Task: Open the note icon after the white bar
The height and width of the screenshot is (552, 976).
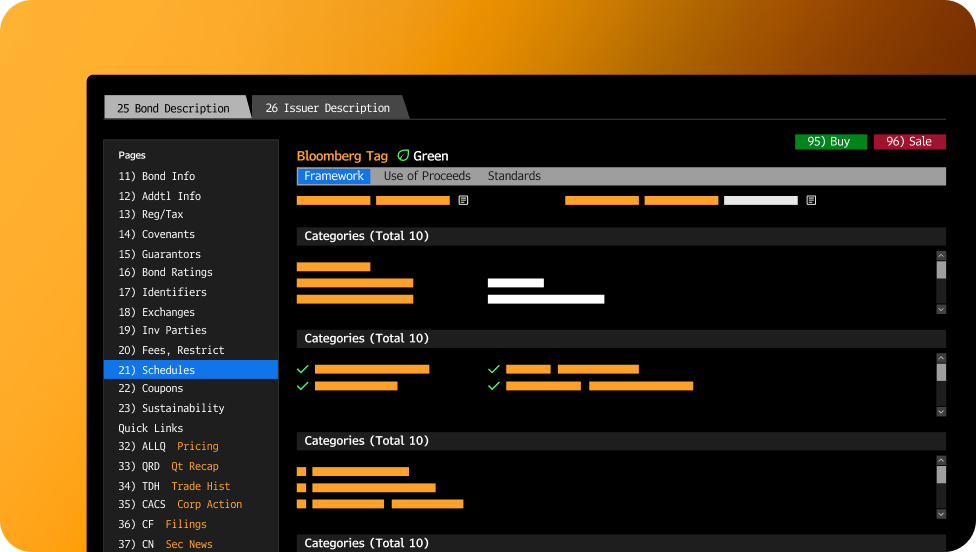Action: click(x=811, y=200)
